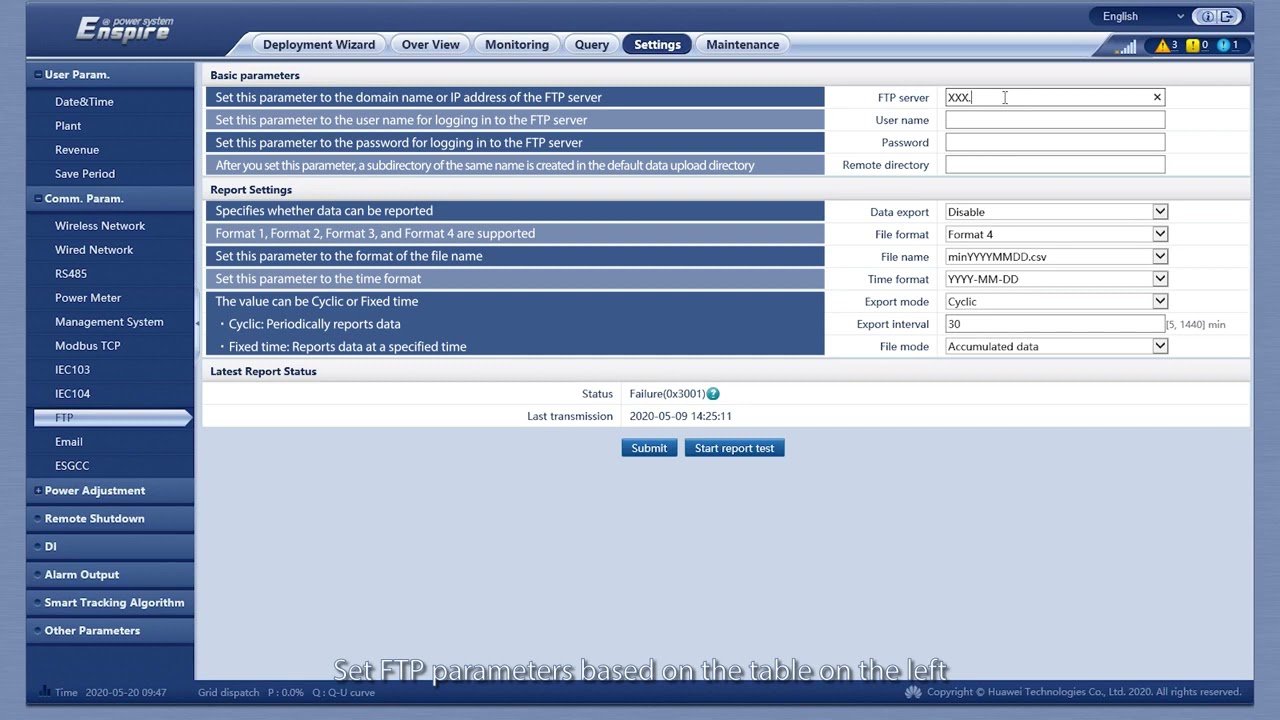Screen dimensions: 1280x720
Task: Select ESGCC in sidebar
Action: click(x=72, y=466)
